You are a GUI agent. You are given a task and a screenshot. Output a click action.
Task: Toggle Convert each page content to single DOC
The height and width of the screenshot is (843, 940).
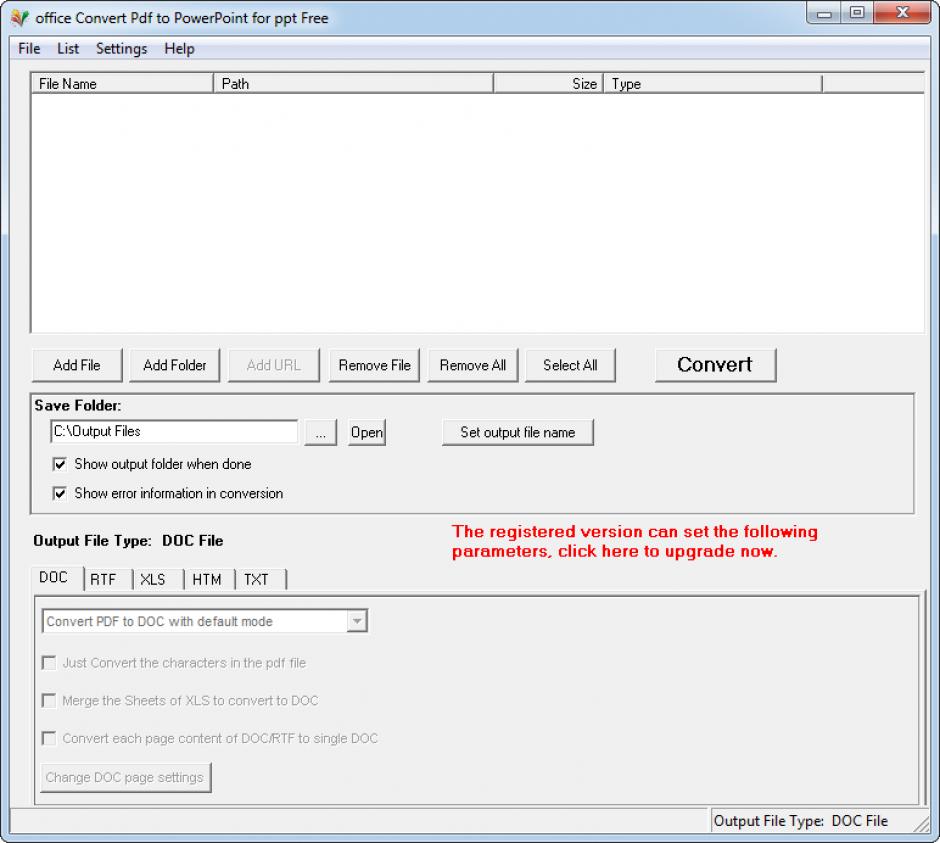pyautogui.click(x=49, y=738)
